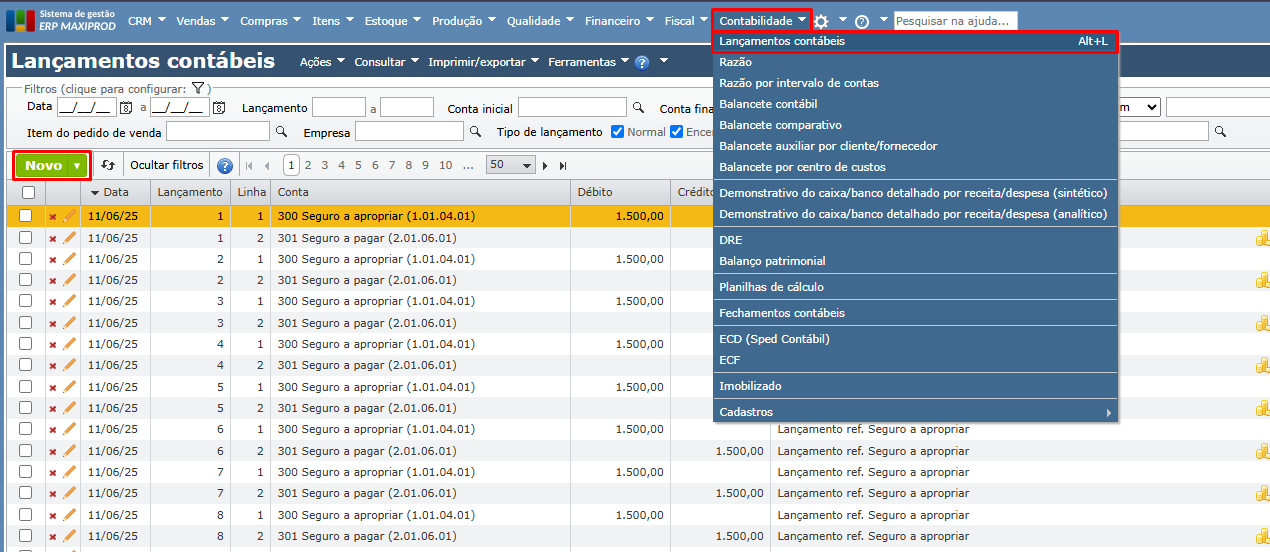Image resolution: width=1270 pixels, height=552 pixels.
Task: Open the filter funnel configuration icon
Action: 198,89
